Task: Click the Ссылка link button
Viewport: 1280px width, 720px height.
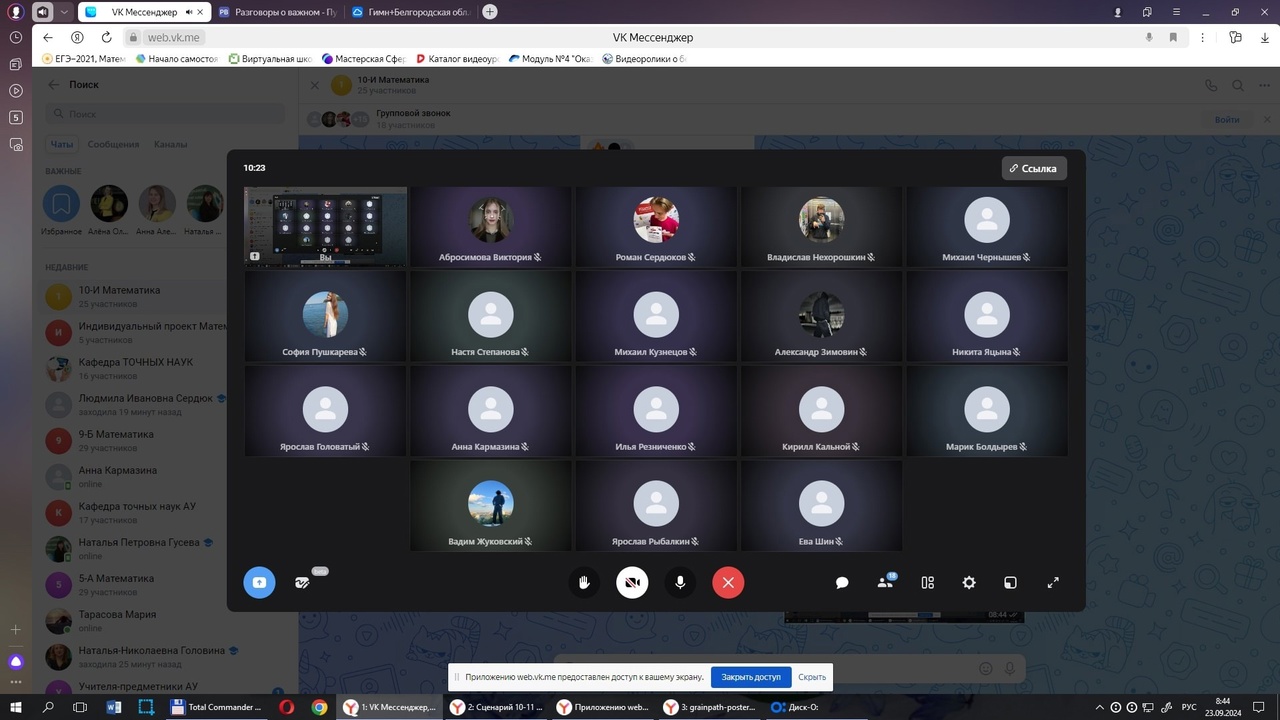Action: pyautogui.click(x=1034, y=168)
